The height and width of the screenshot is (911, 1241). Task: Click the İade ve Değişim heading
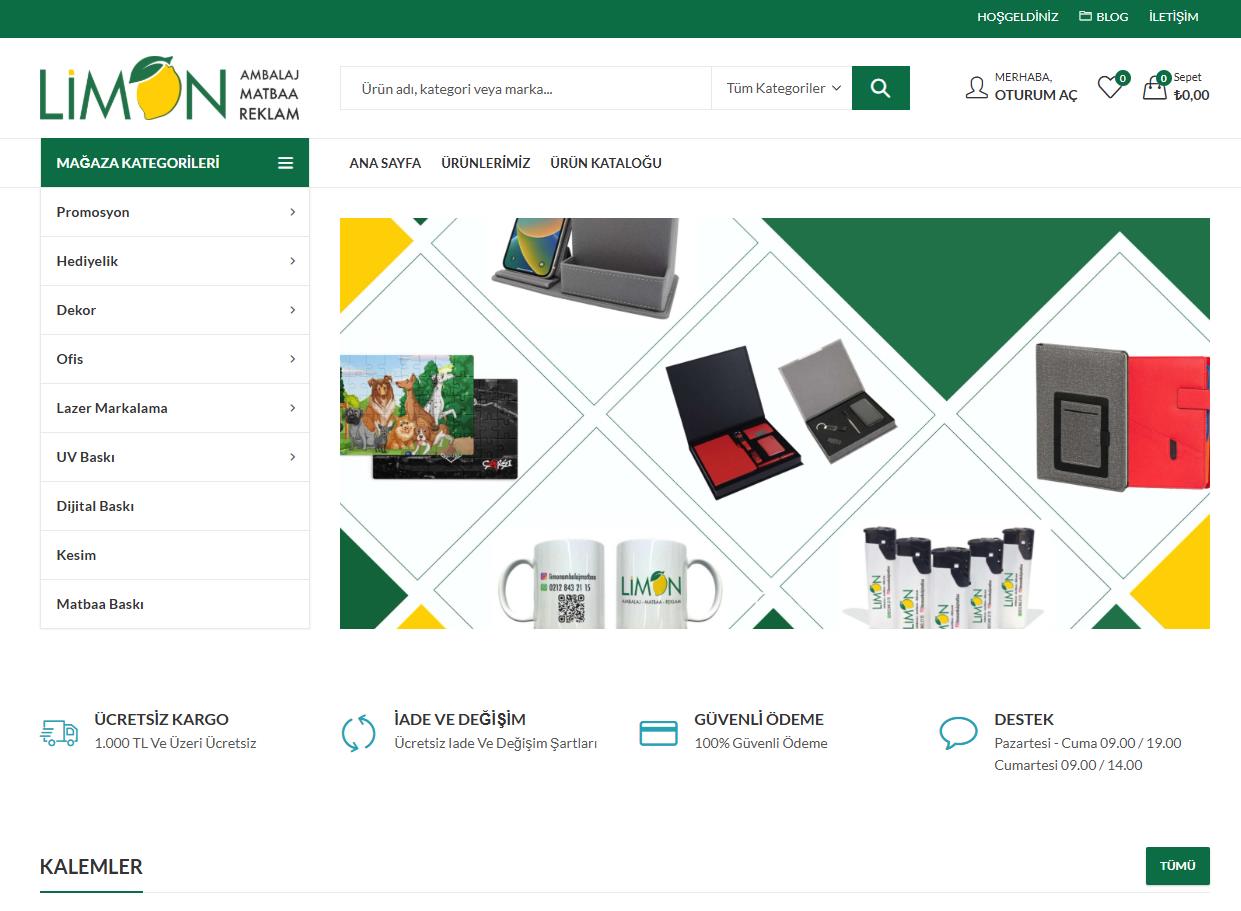[x=460, y=719]
